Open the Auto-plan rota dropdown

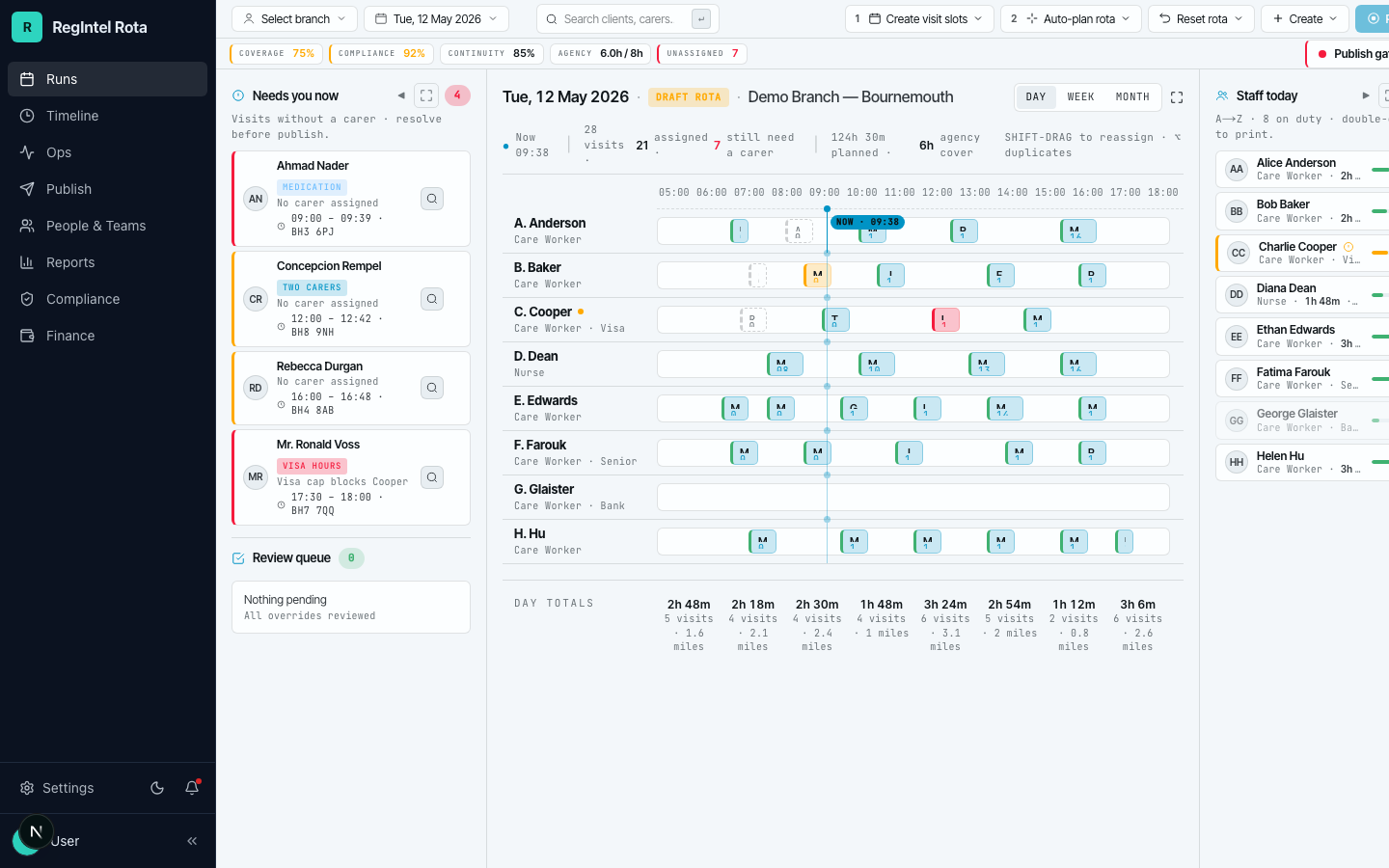1071,18
